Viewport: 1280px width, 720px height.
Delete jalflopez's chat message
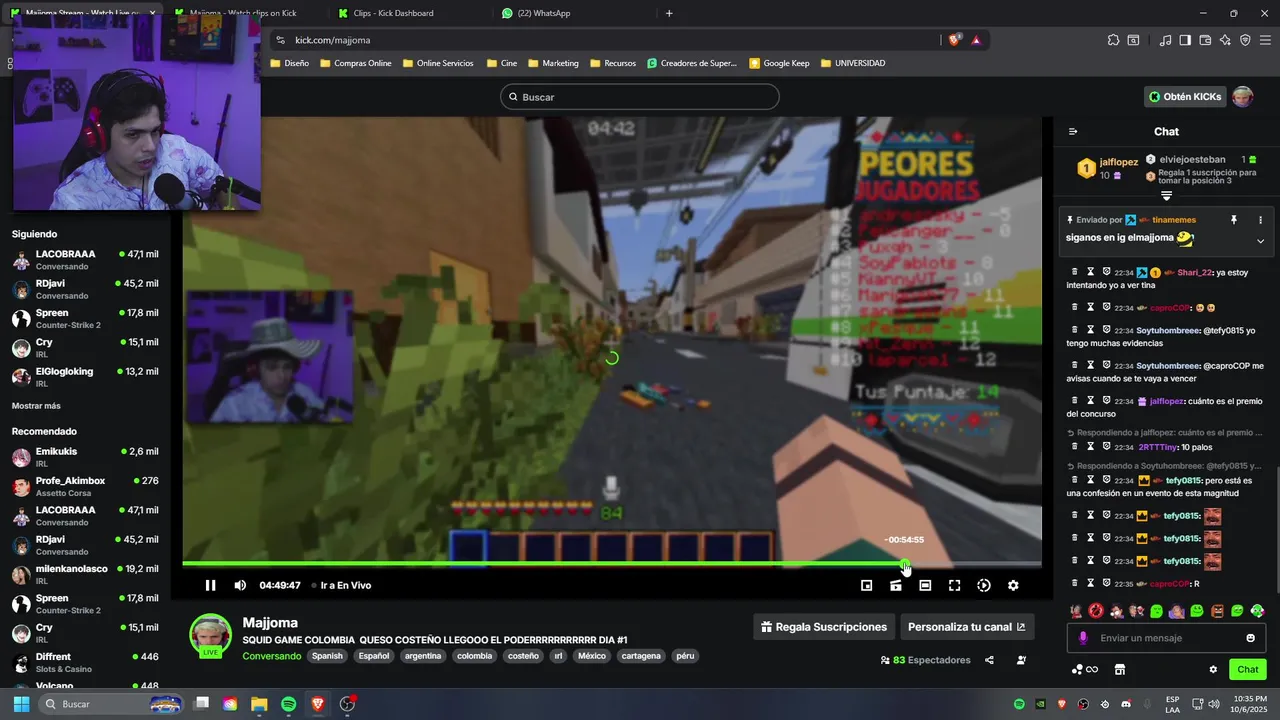pos(1075,401)
